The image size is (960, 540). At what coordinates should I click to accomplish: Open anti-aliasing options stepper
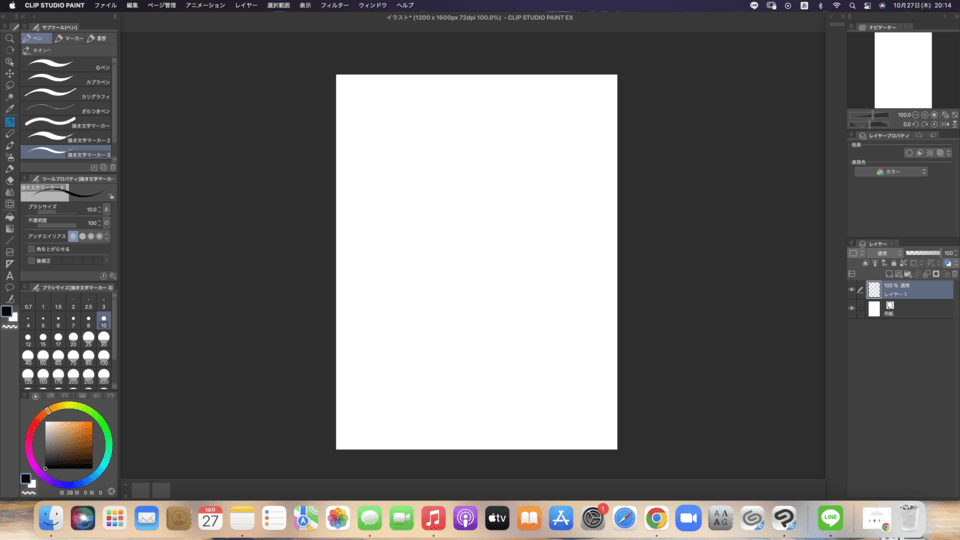[107, 236]
